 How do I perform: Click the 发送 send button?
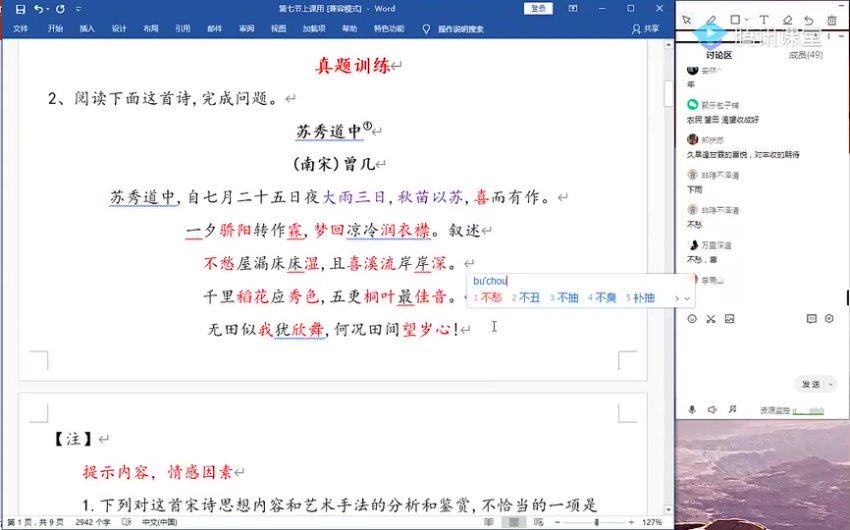pos(810,384)
